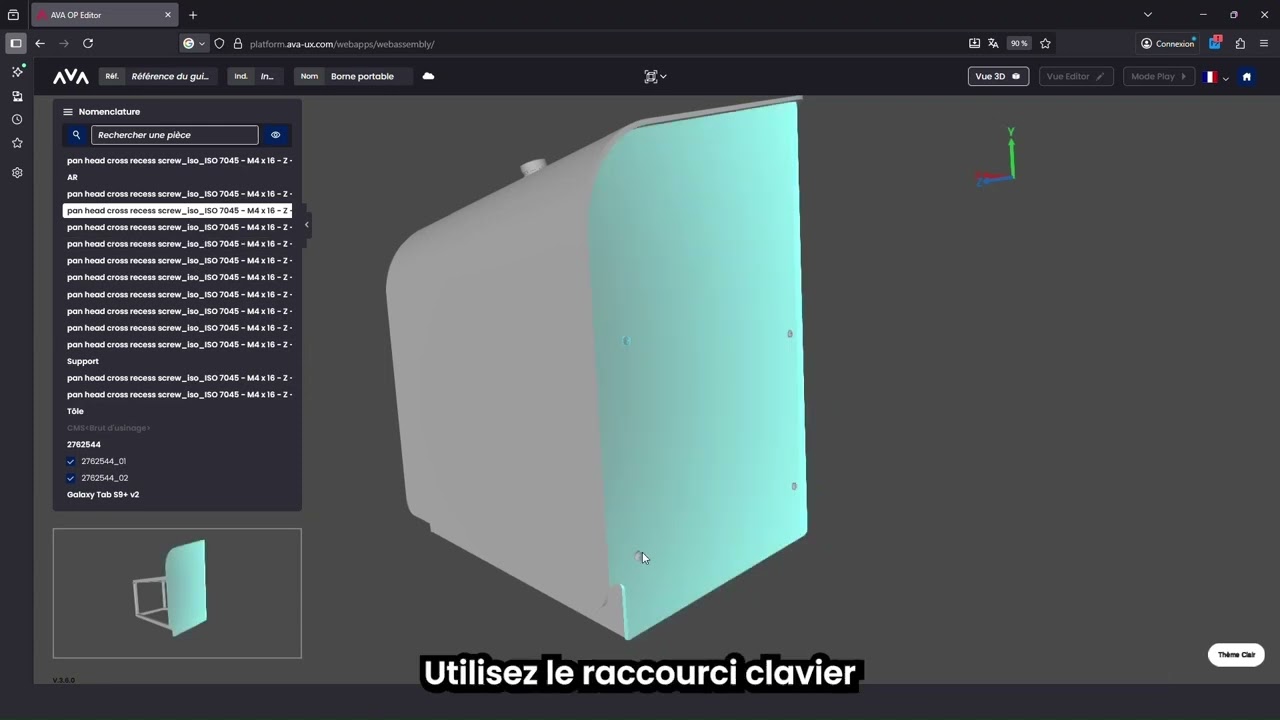
Task: Click the install web app icon
Action: [x=974, y=43]
